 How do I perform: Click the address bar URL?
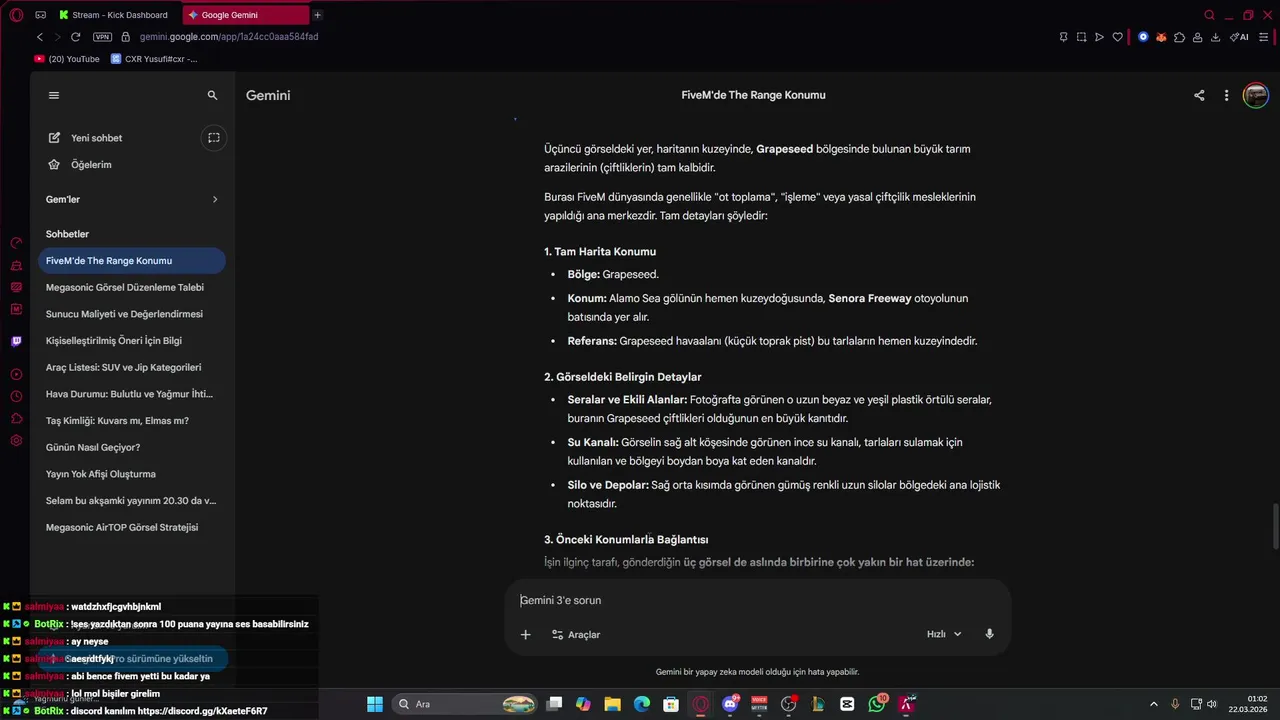[229, 37]
